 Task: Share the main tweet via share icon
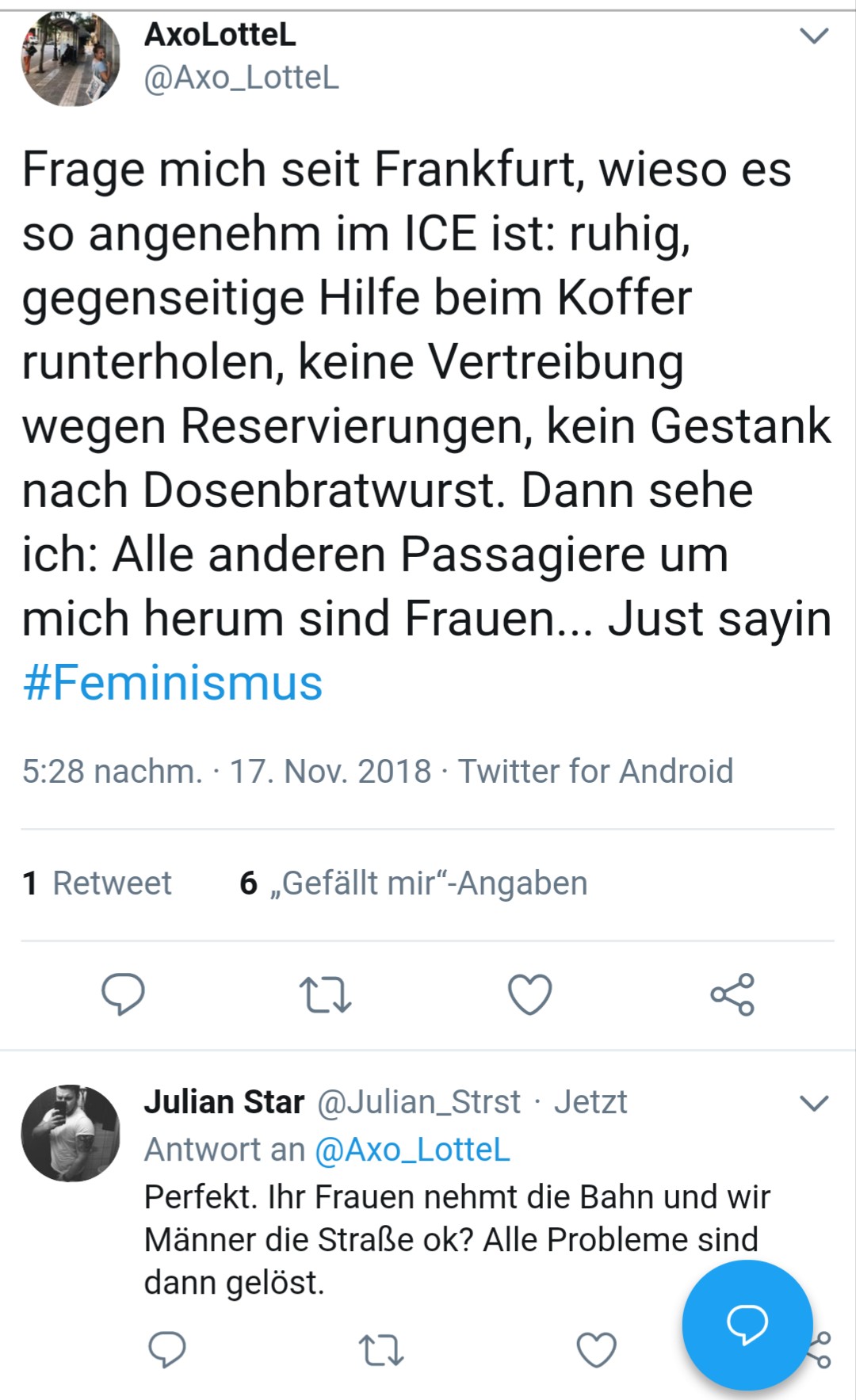[x=732, y=994]
